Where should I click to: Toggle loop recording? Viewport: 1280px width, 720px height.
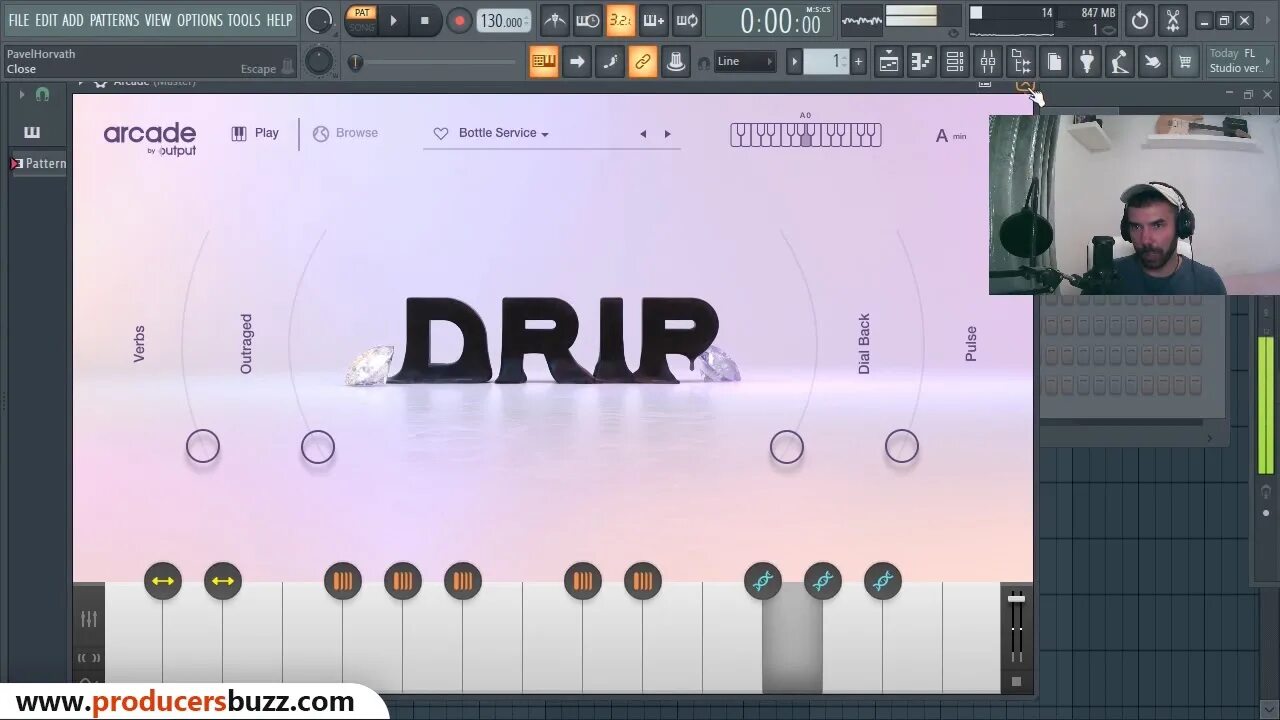pos(687,20)
